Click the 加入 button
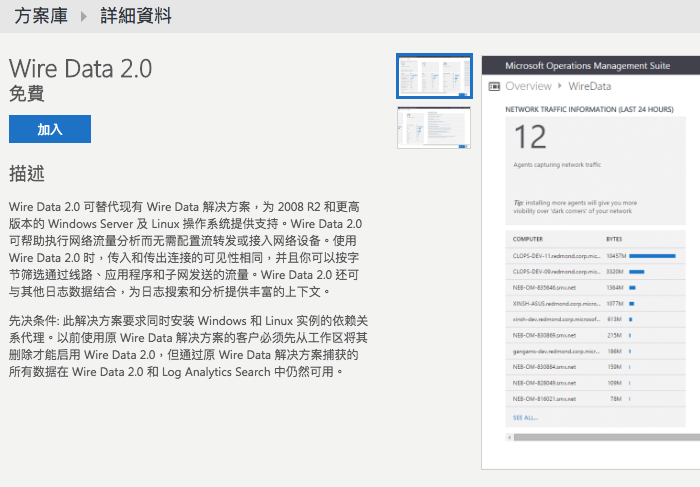Screen dimensions: 700x487 [x=50, y=129]
